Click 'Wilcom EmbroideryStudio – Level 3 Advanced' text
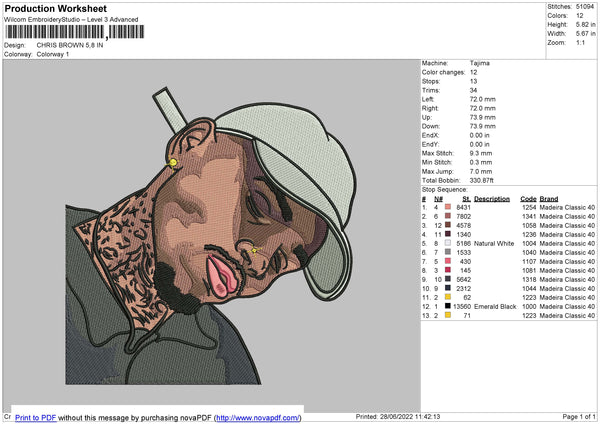 (71, 19)
